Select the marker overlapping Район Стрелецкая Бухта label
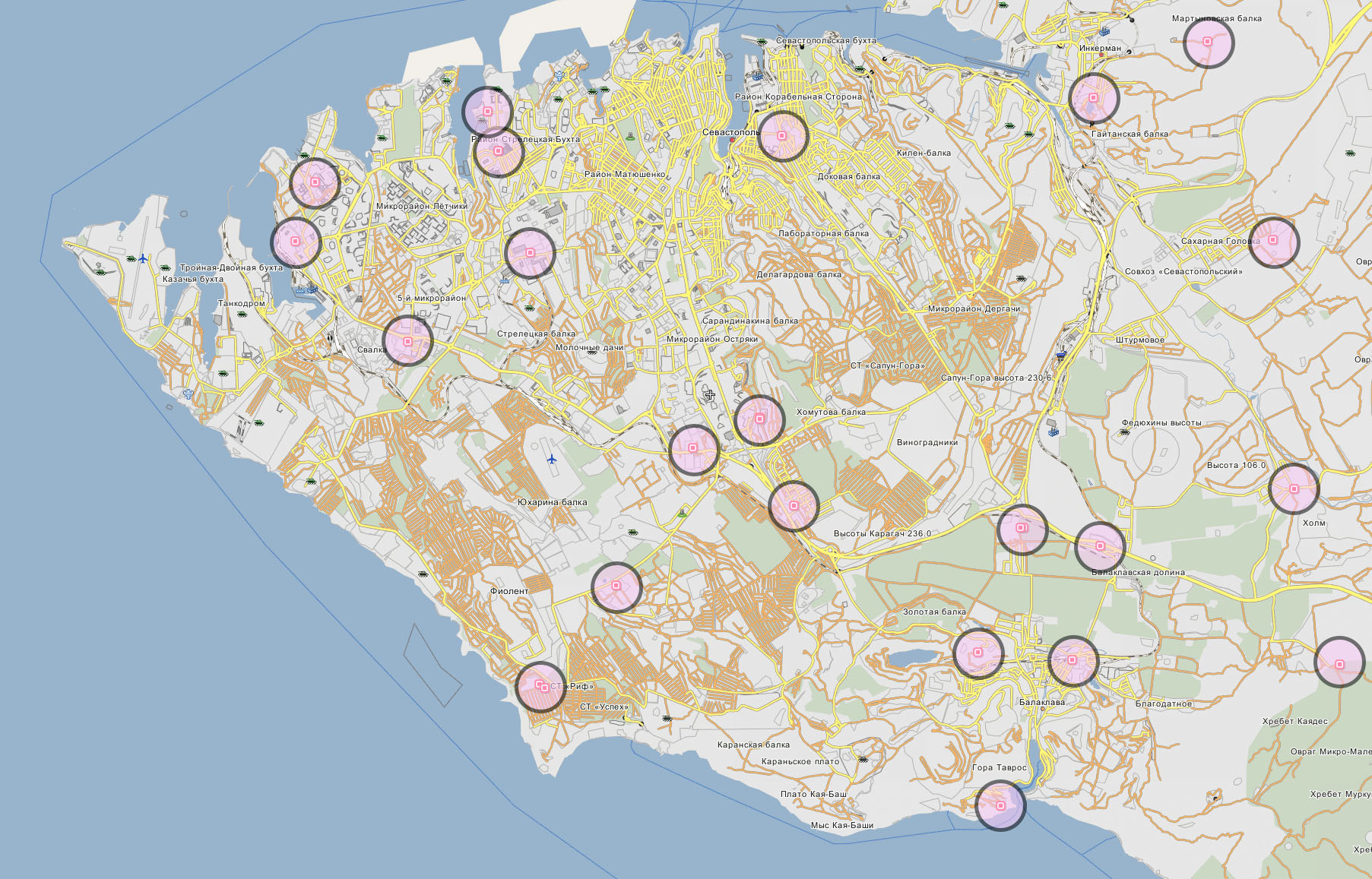This screenshot has width=1372, height=879. tap(499, 152)
